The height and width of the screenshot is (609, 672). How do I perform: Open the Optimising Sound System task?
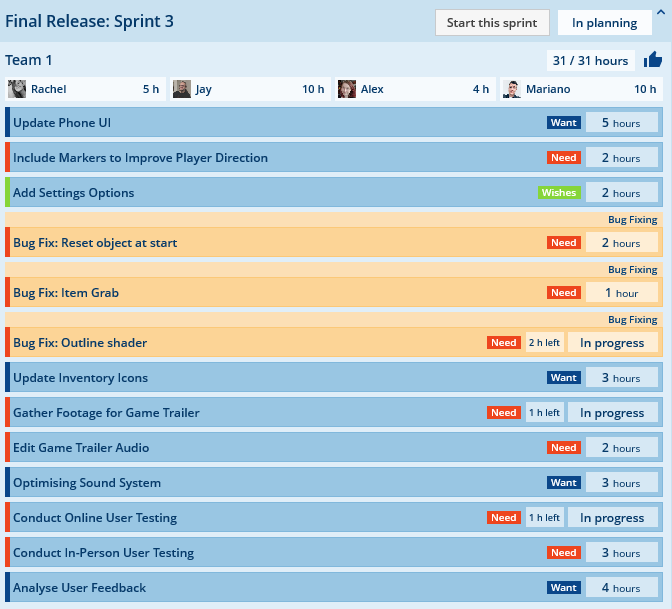(334, 483)
